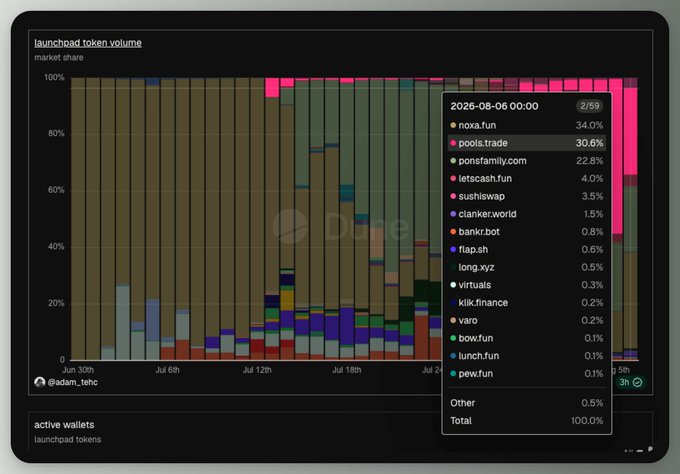The width and height of the screenshot is (680, 474).
Task: Click the Jul 18th axis label
Action: (347, 370)
